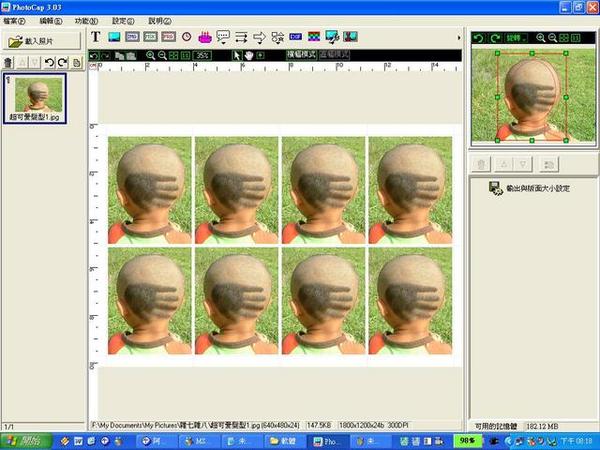Click the 35% zoom level box

pos(202,56)
